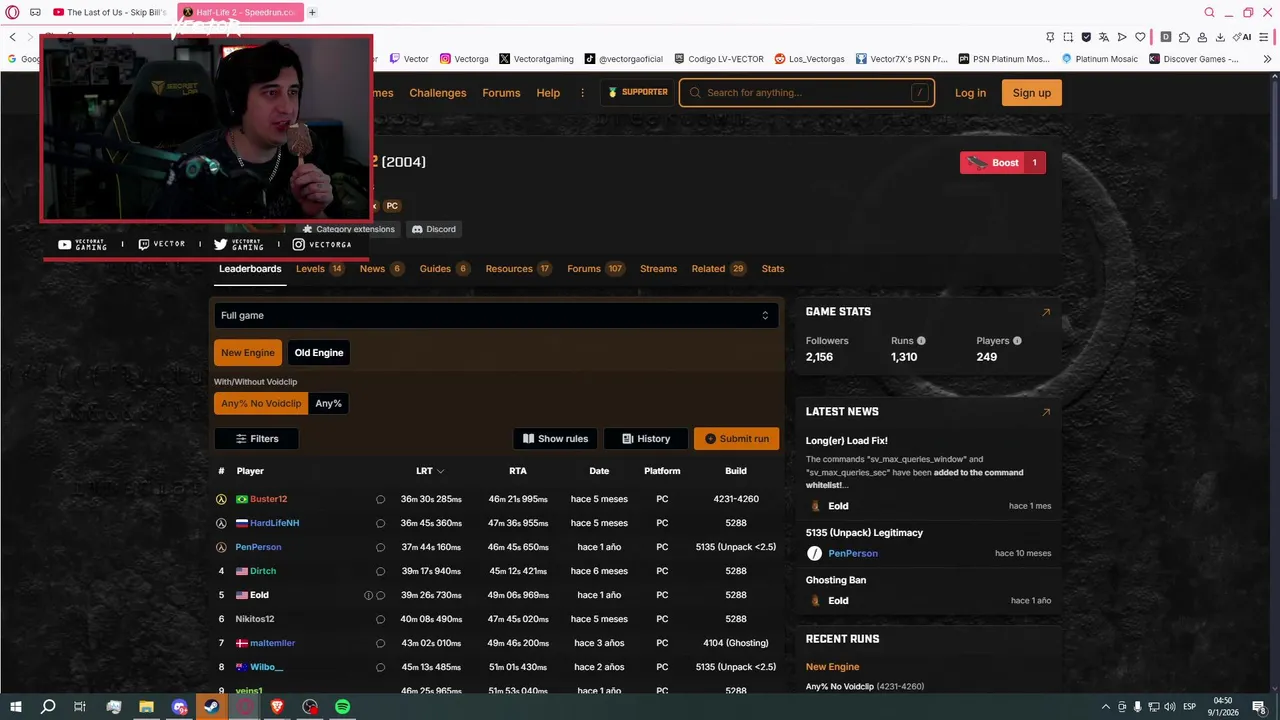Expand Game Stats arrow icon
Image resolution: width=1280 pixels, height=720 pixels.
(x=1046, y=312)
